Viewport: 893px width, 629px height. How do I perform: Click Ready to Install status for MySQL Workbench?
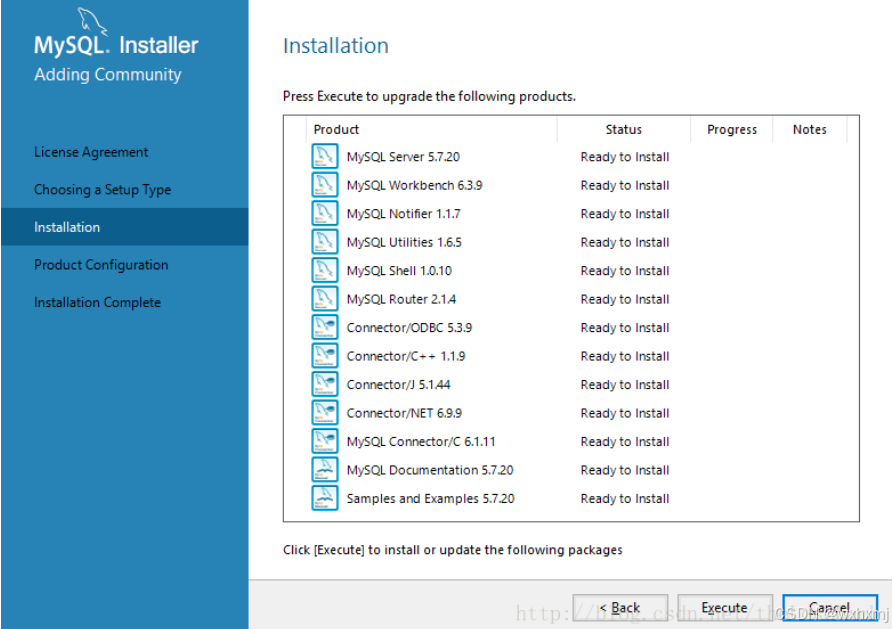click(625, 185)
